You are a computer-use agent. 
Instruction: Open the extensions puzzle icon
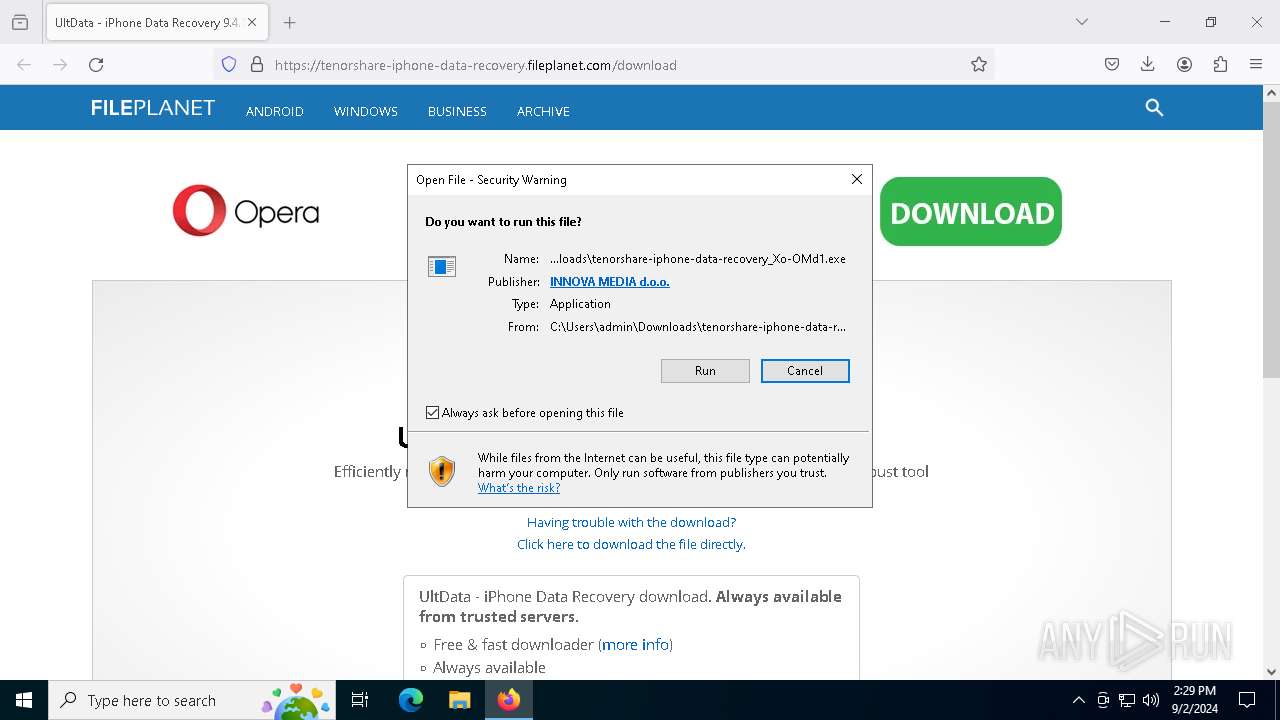1220,64
